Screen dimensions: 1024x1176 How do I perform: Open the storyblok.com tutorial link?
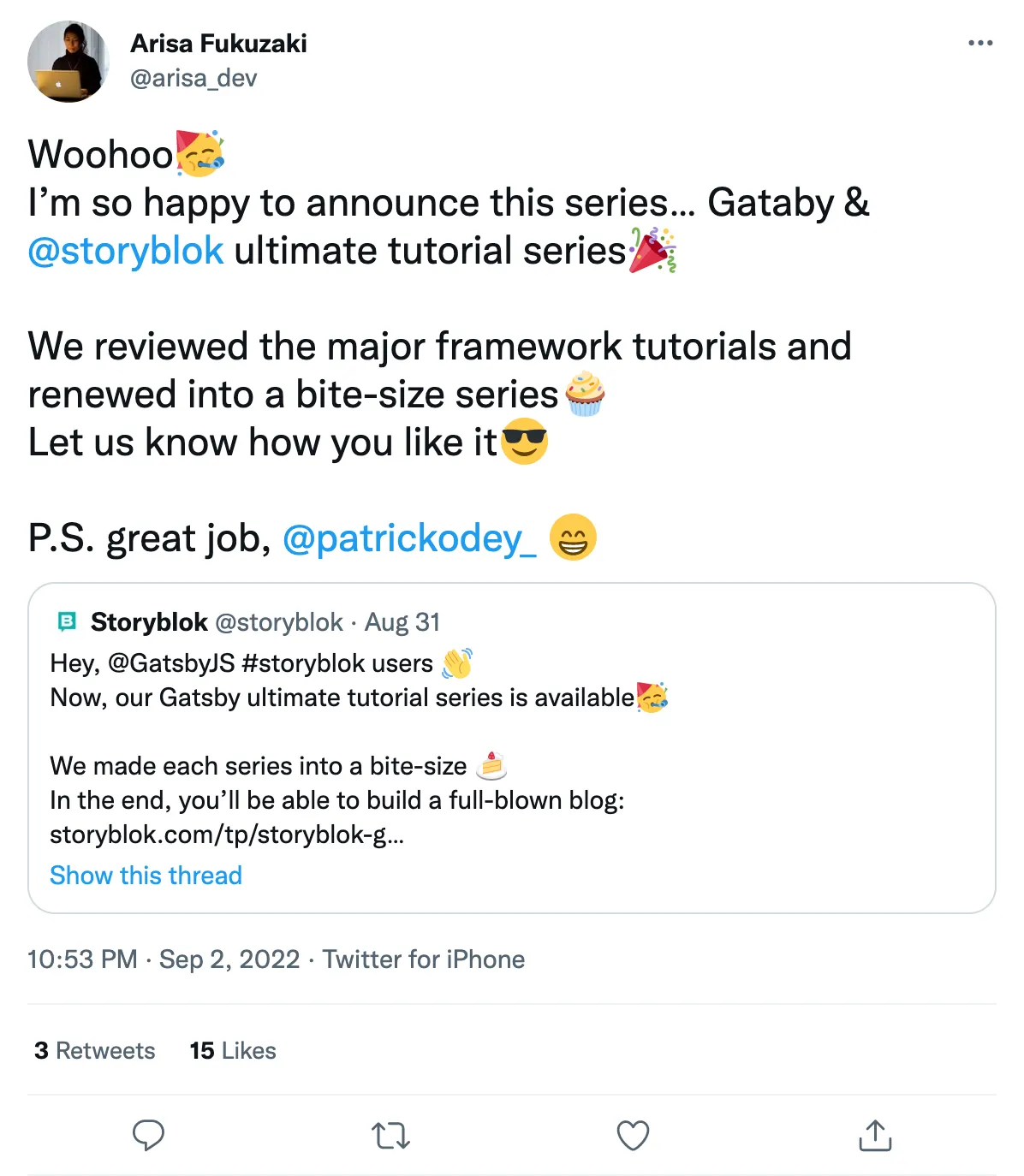pyautogui.click(x=227, y=835)
